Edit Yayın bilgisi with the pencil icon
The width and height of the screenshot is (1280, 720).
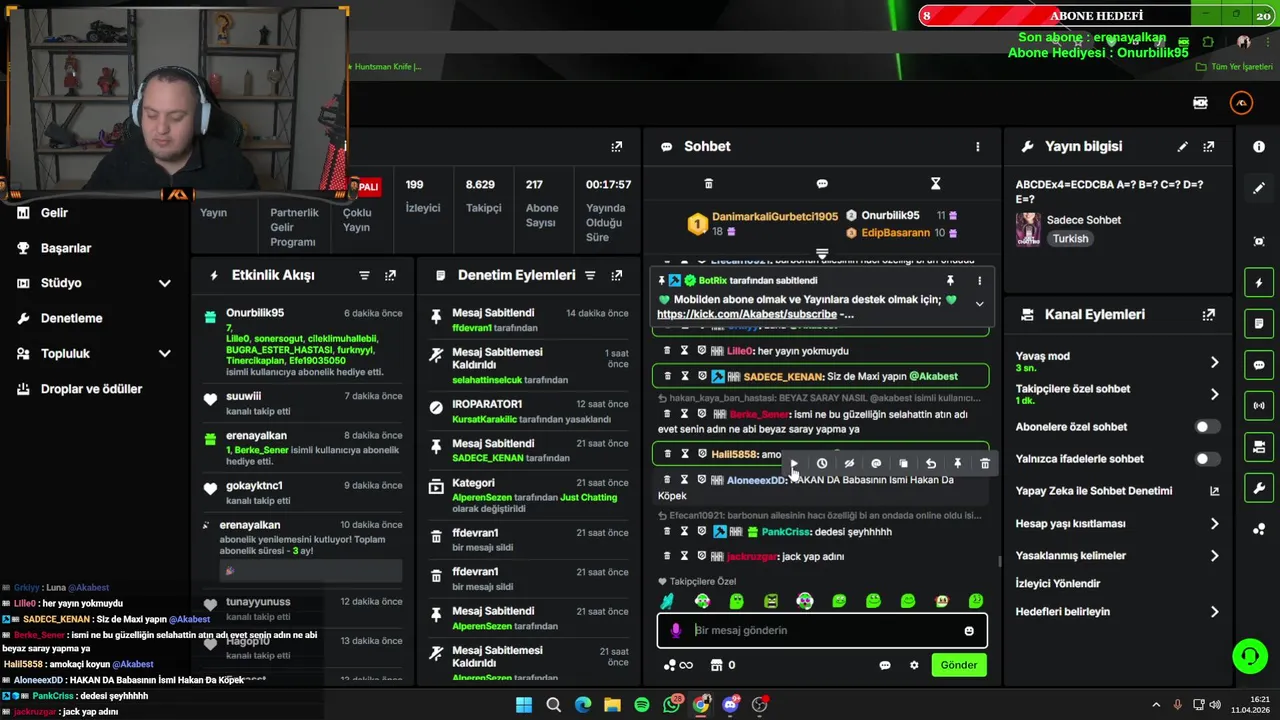1182,147
